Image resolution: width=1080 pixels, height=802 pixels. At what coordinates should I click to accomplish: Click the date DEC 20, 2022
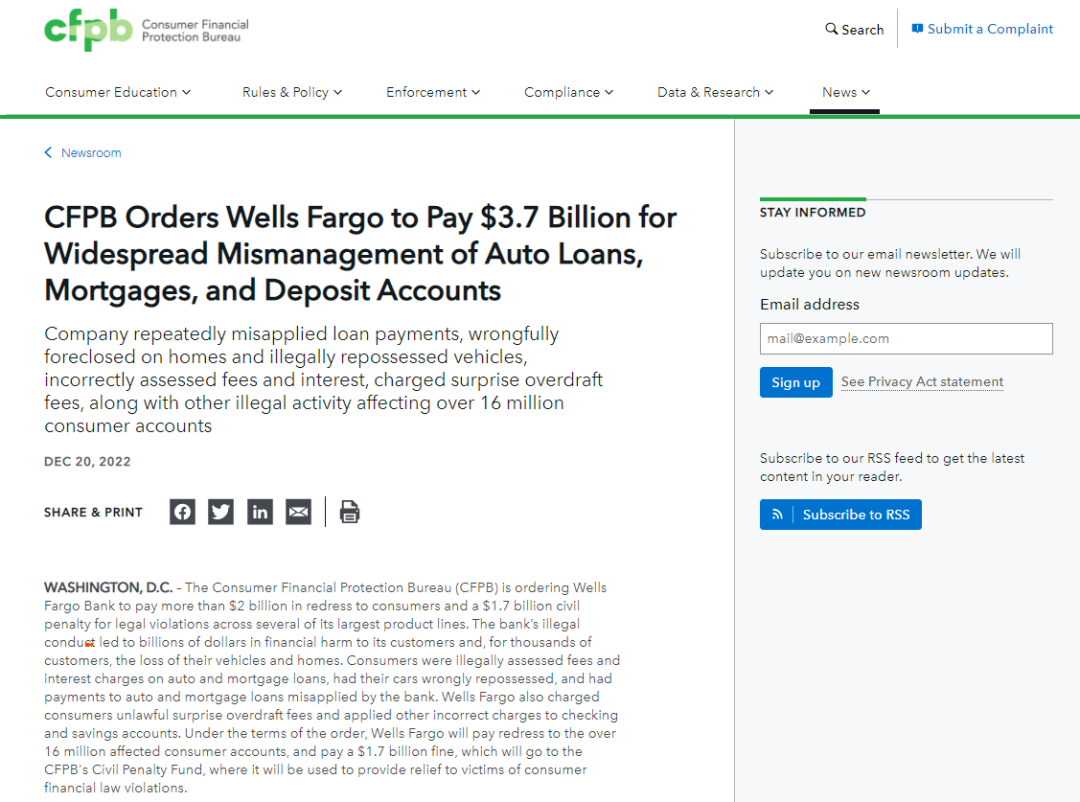[87, 462]
